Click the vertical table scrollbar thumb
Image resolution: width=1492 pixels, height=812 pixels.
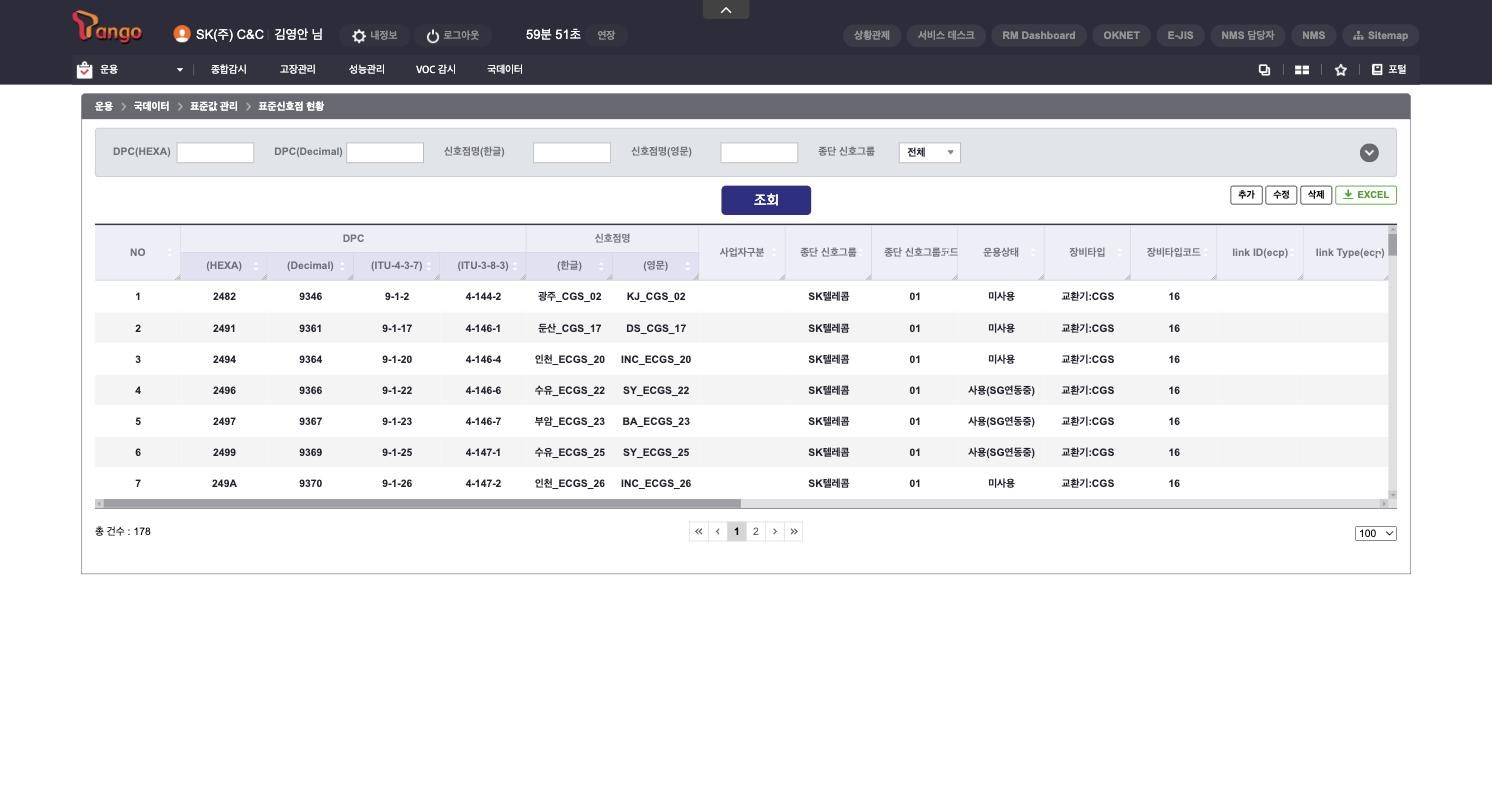coord(1392,245)
